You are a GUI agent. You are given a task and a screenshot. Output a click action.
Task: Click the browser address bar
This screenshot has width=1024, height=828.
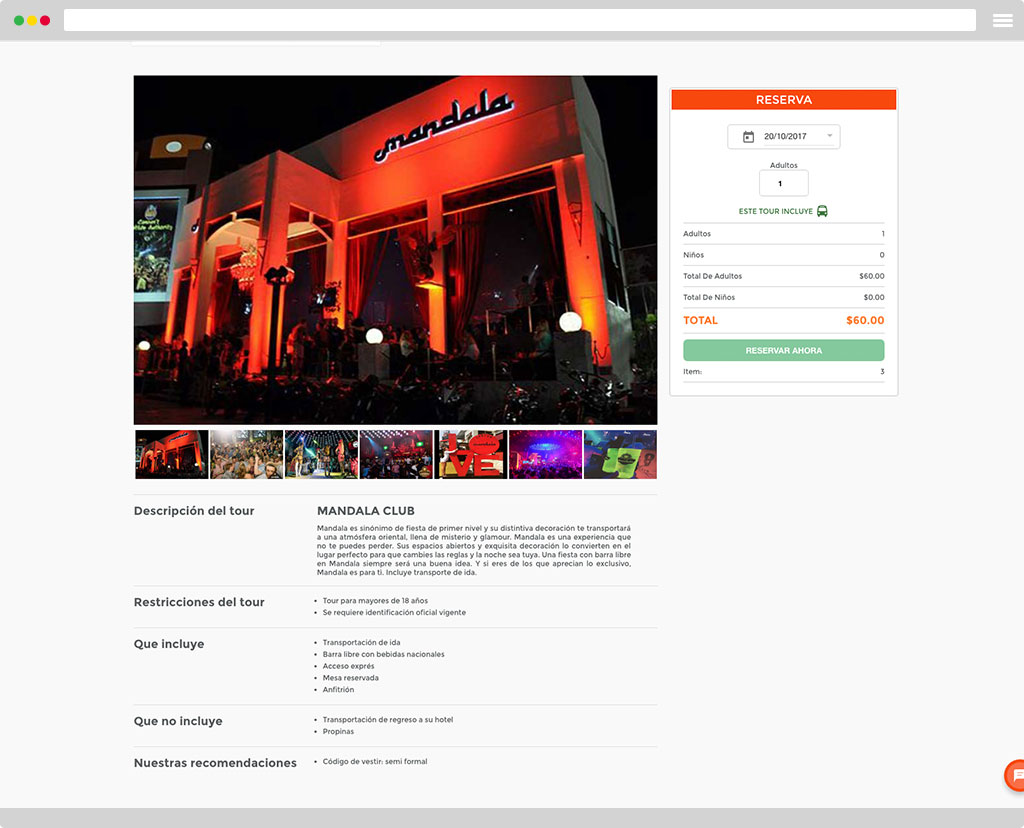(520, 20)
